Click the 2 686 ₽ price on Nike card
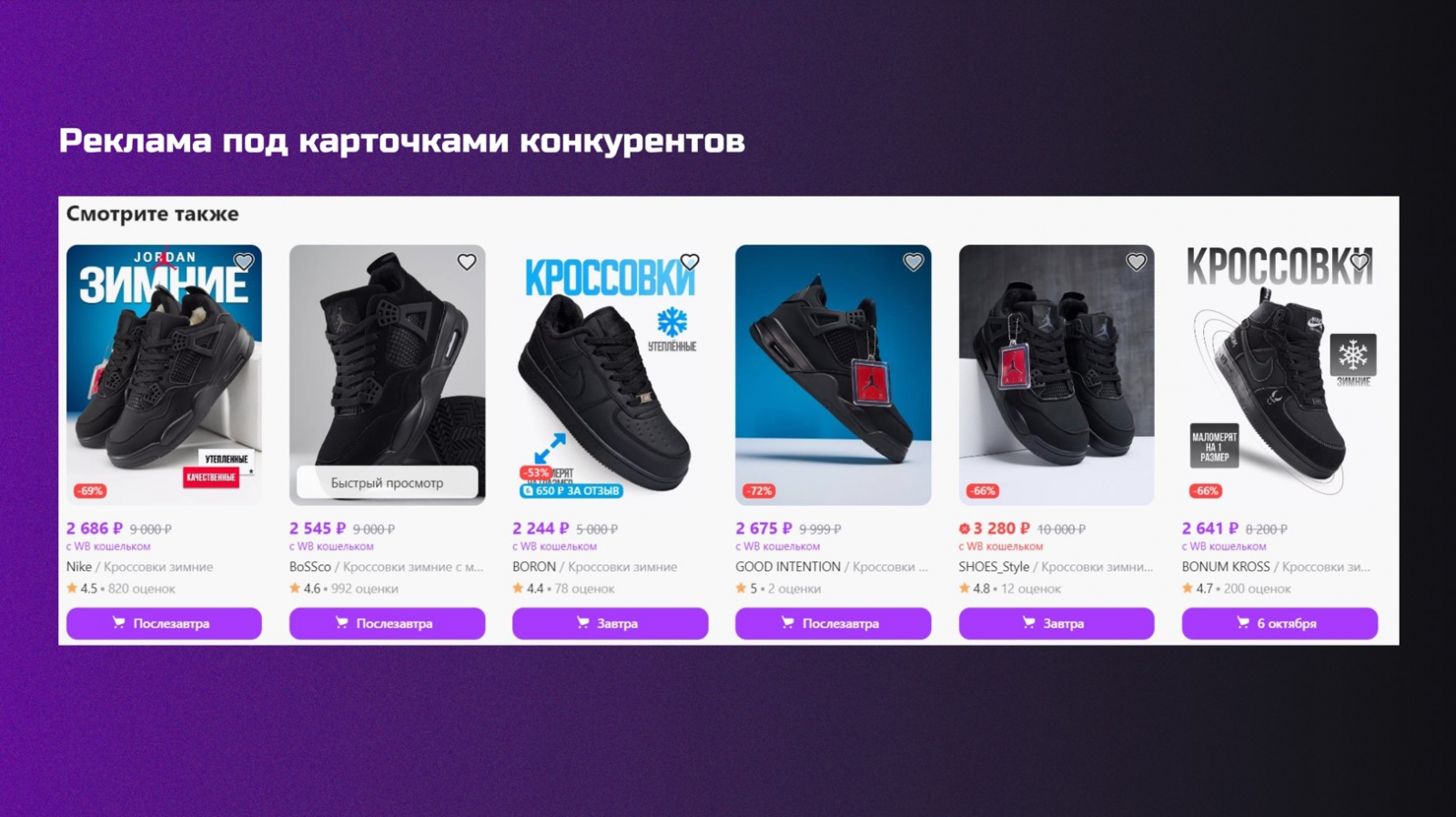This screenshot has height=817, width=1456. [x=95, y=529]
